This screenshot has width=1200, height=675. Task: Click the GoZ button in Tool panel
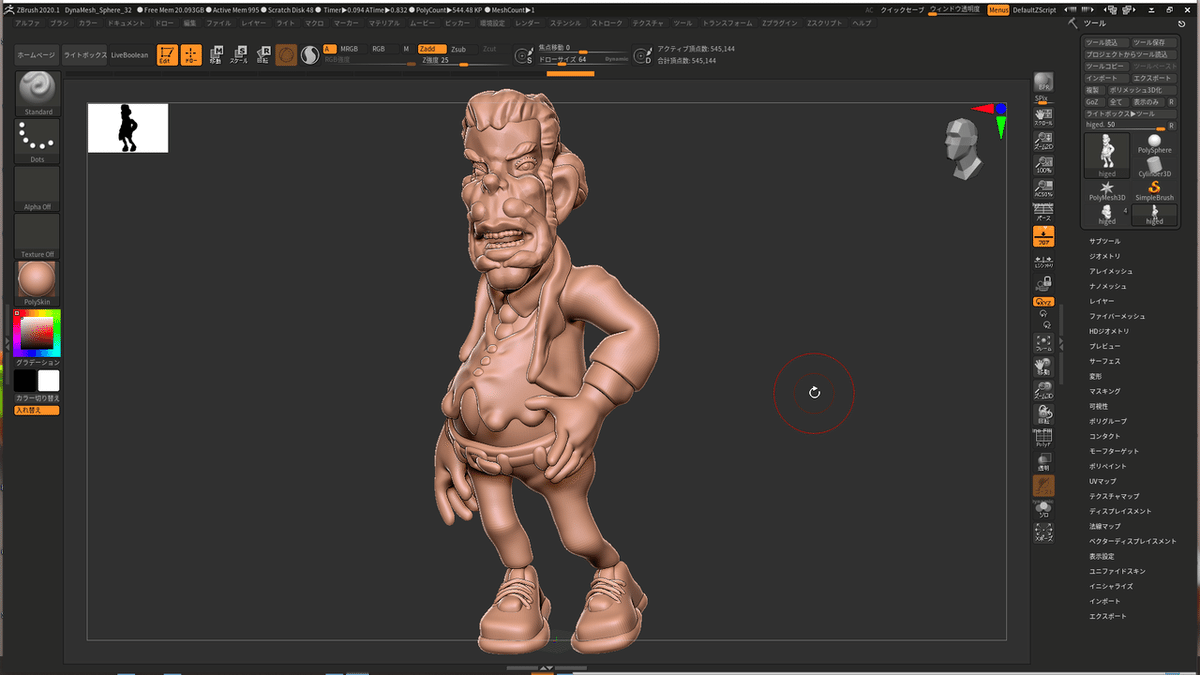click(x=1092, y=102)
